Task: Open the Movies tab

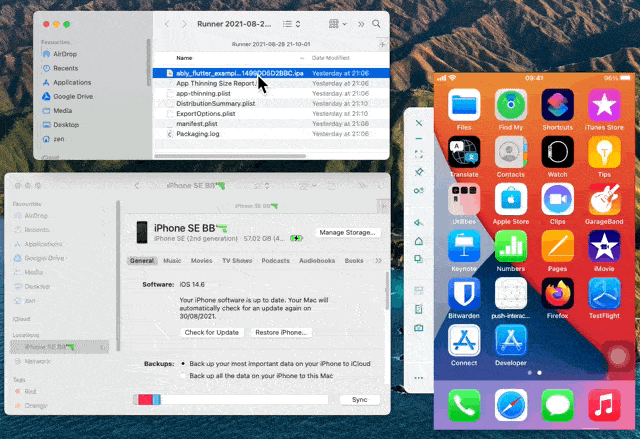Action: pyautogui.click(x=202, y=260)
